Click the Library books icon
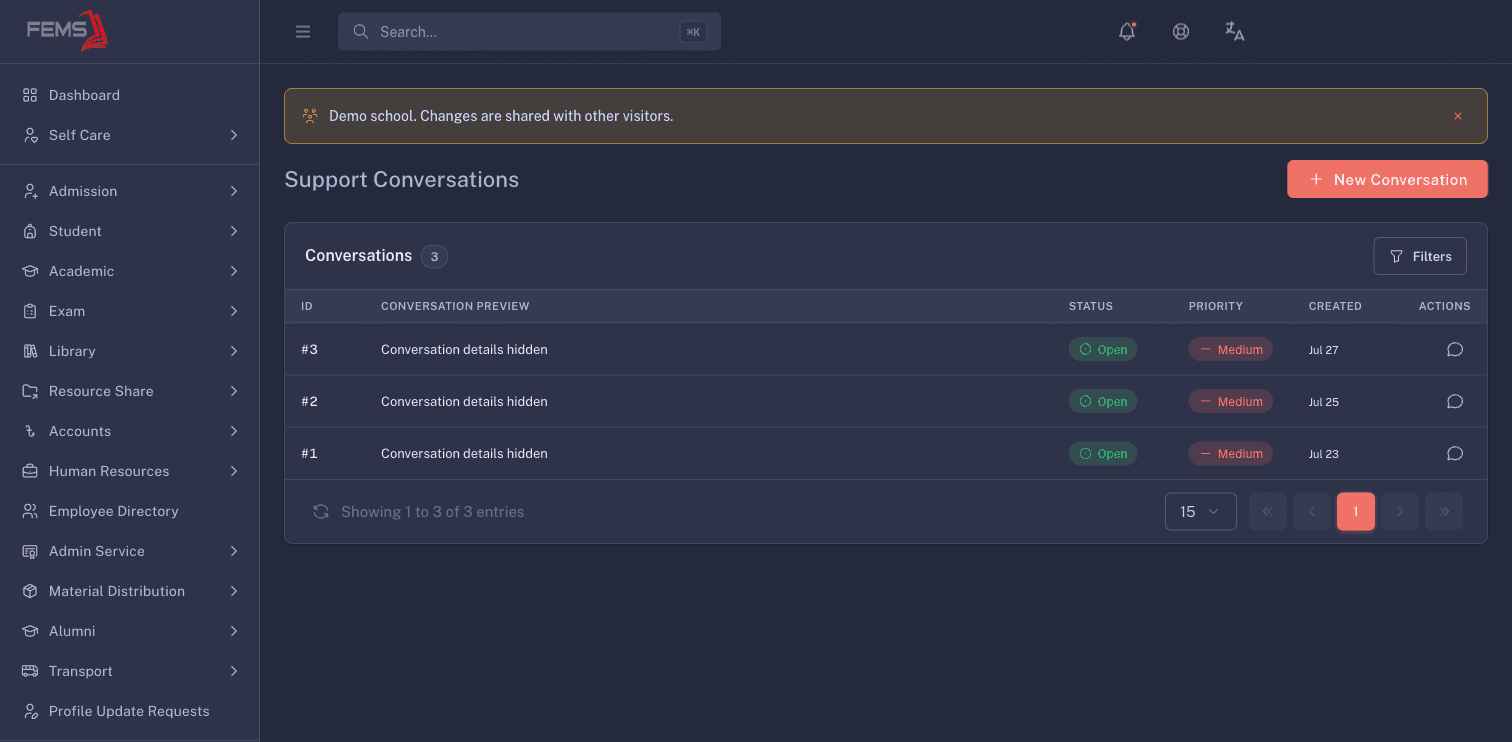The width and height of the screenshot is (1512, 742). click(x=30, y=351)
